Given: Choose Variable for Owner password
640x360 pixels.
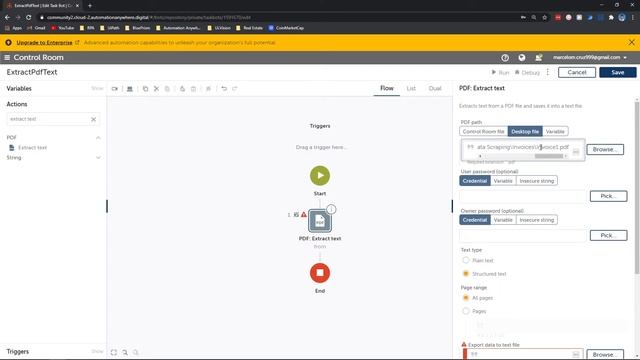Looking at the screenshot, I should [503, 220].
